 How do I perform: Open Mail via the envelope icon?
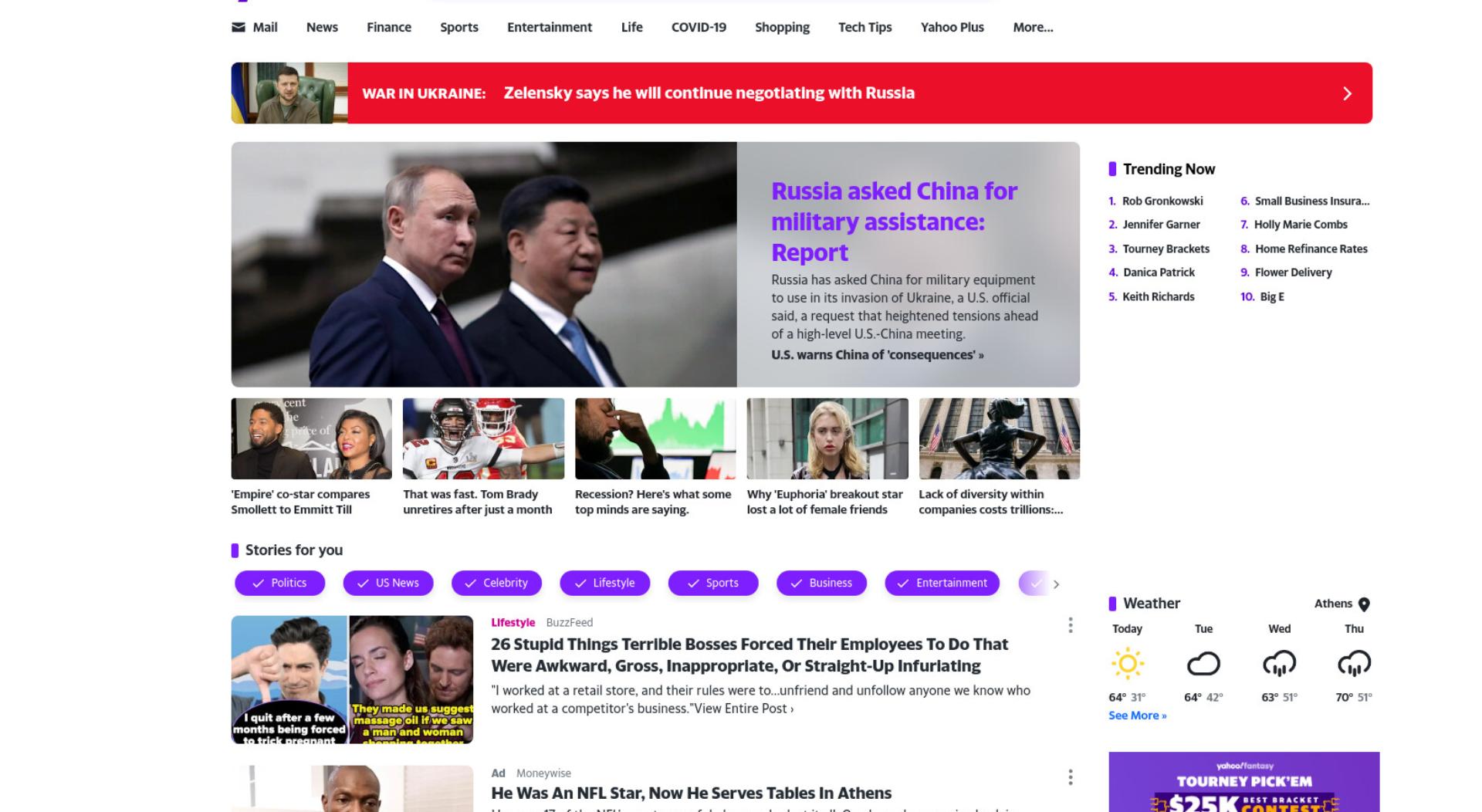[x=239, y=27]
